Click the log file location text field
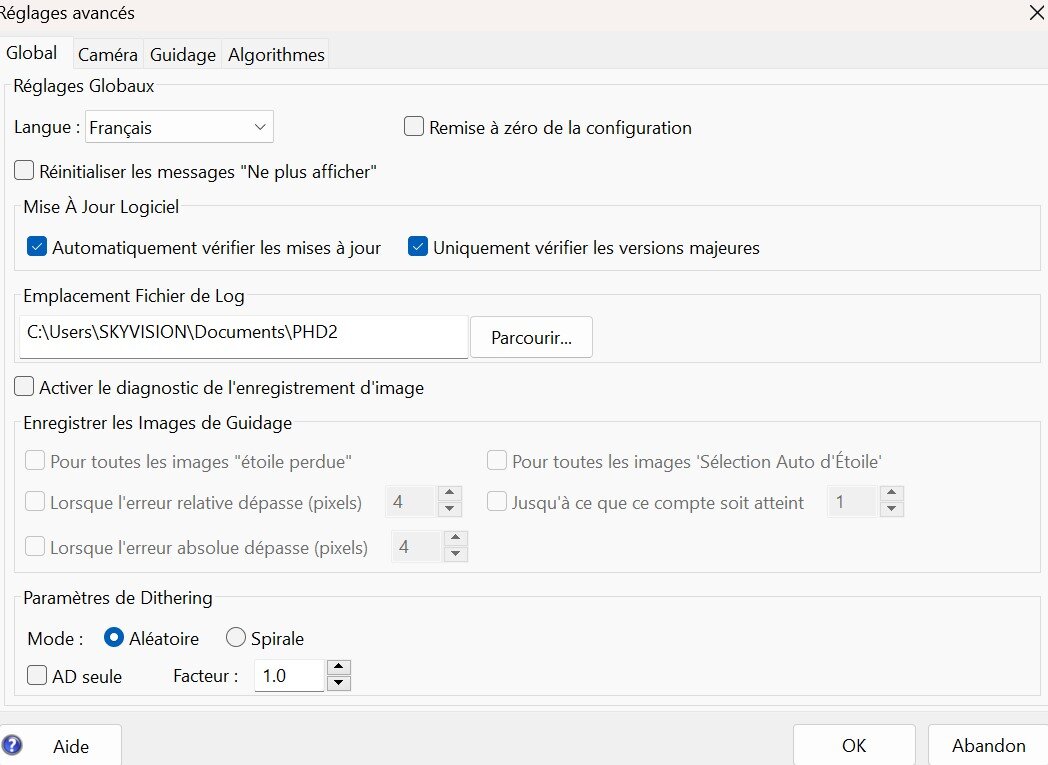The width and height of the screenshot is (1048, 765). point(243,333)
